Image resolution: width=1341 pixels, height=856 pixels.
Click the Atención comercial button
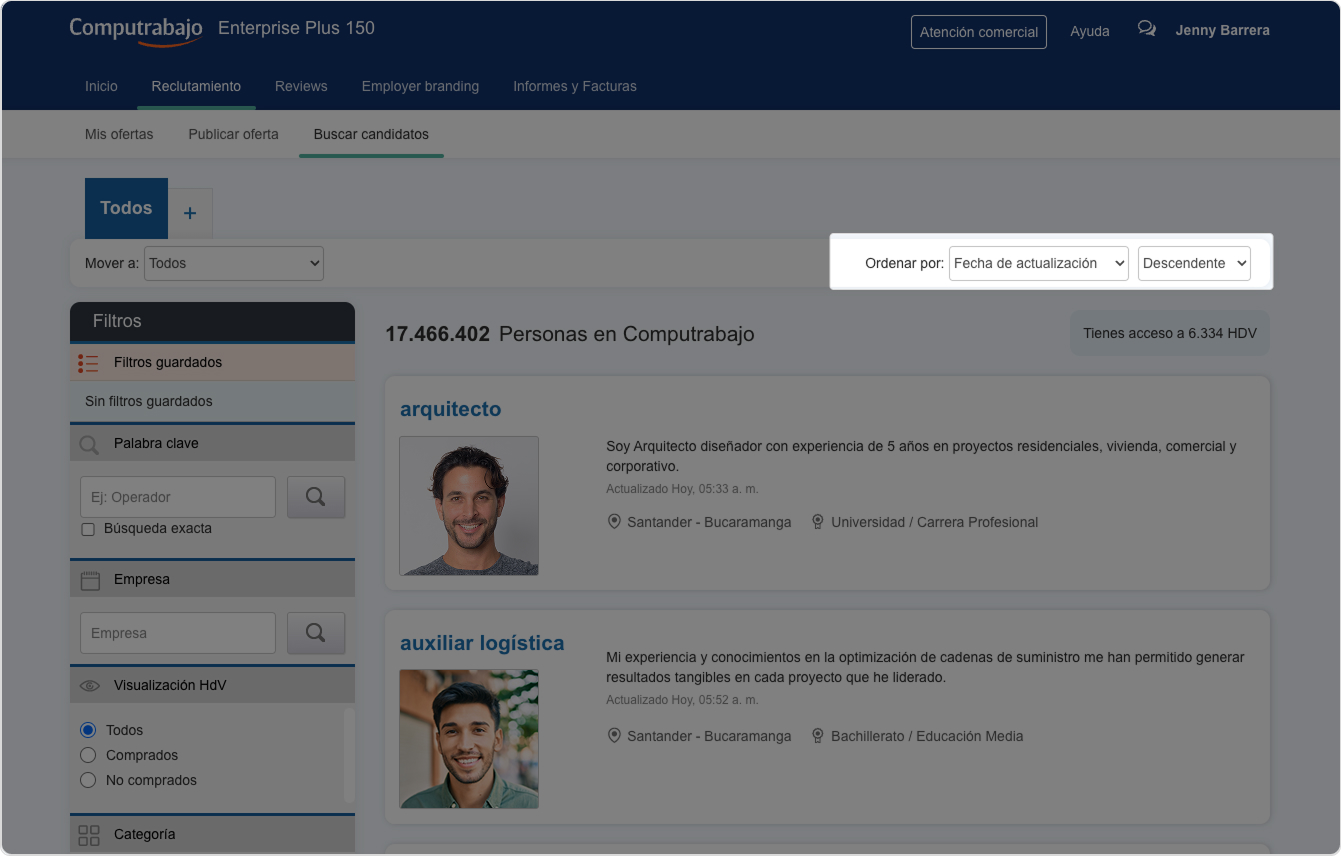pos(978,32)
